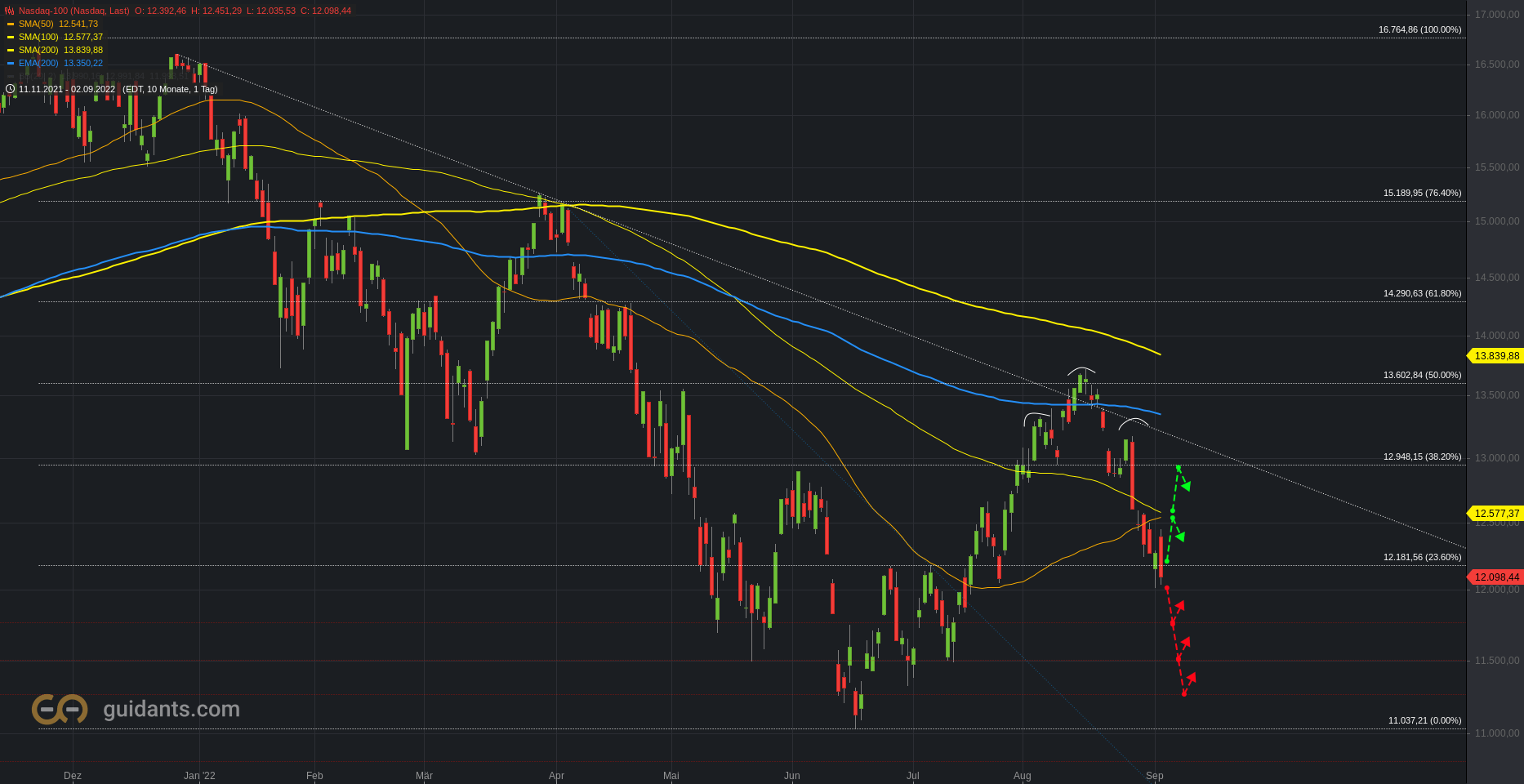Click the low value L: 12.035,53
Image resolution: width=1524 pixels, height=784 pixels.
pos(271,11)
